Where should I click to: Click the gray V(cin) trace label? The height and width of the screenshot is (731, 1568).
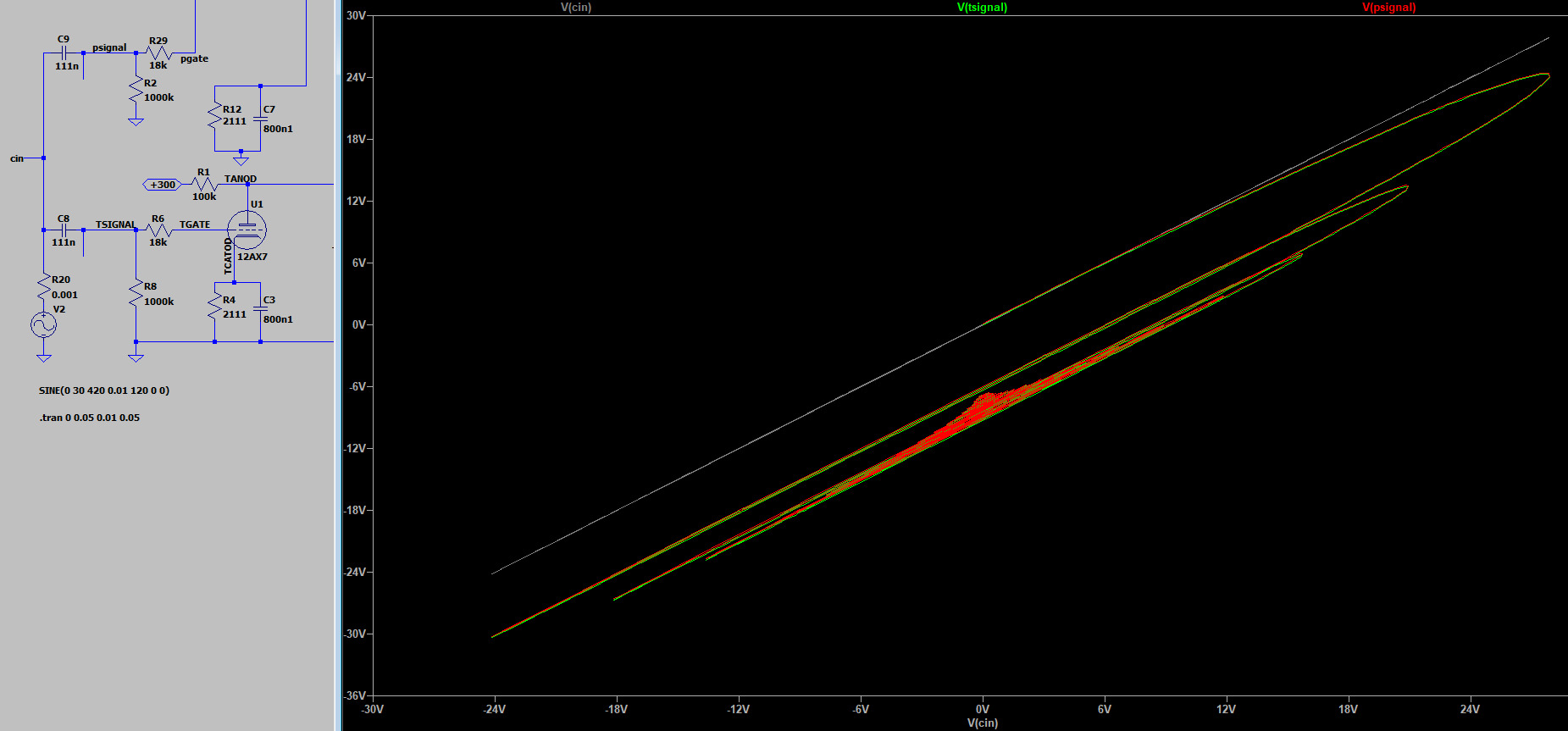576,8
